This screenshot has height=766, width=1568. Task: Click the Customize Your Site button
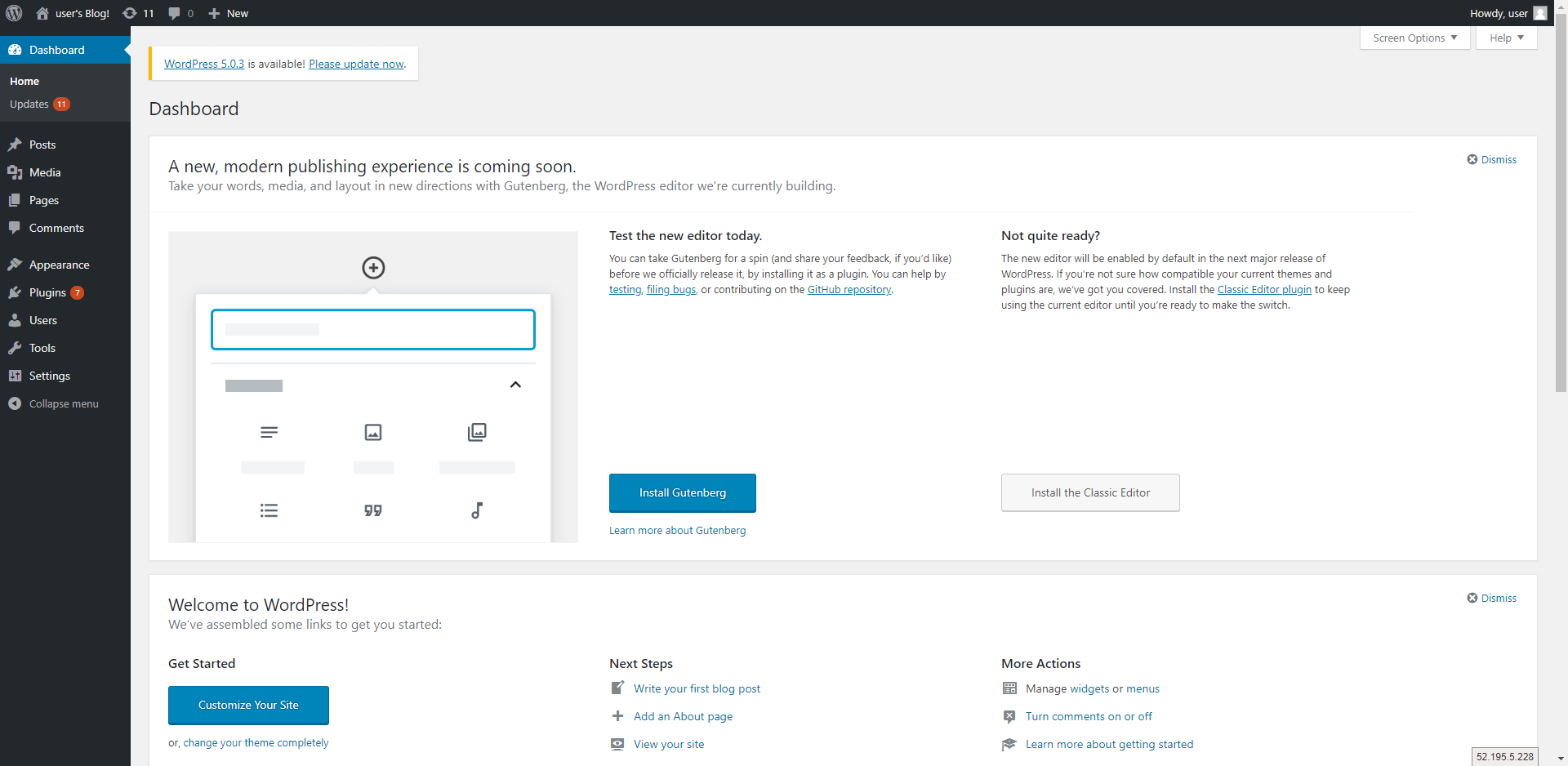point(248,705)
